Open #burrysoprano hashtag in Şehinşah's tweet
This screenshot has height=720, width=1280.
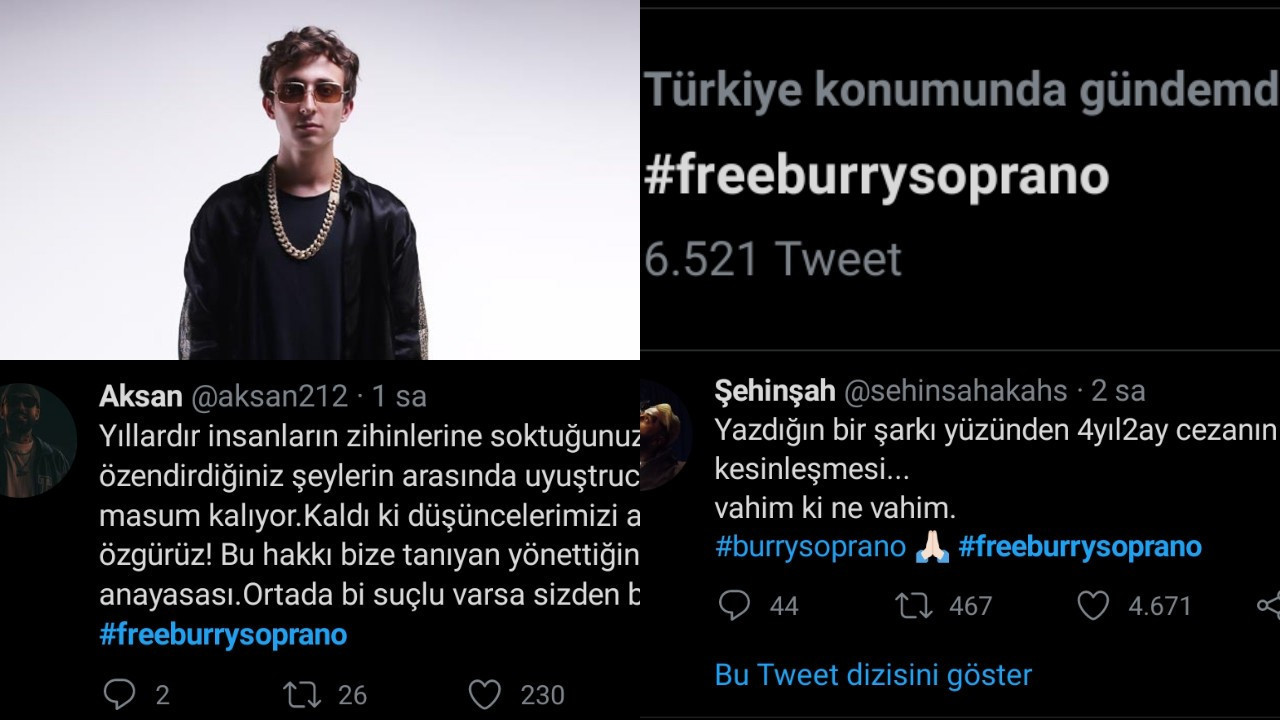[810, 547]
